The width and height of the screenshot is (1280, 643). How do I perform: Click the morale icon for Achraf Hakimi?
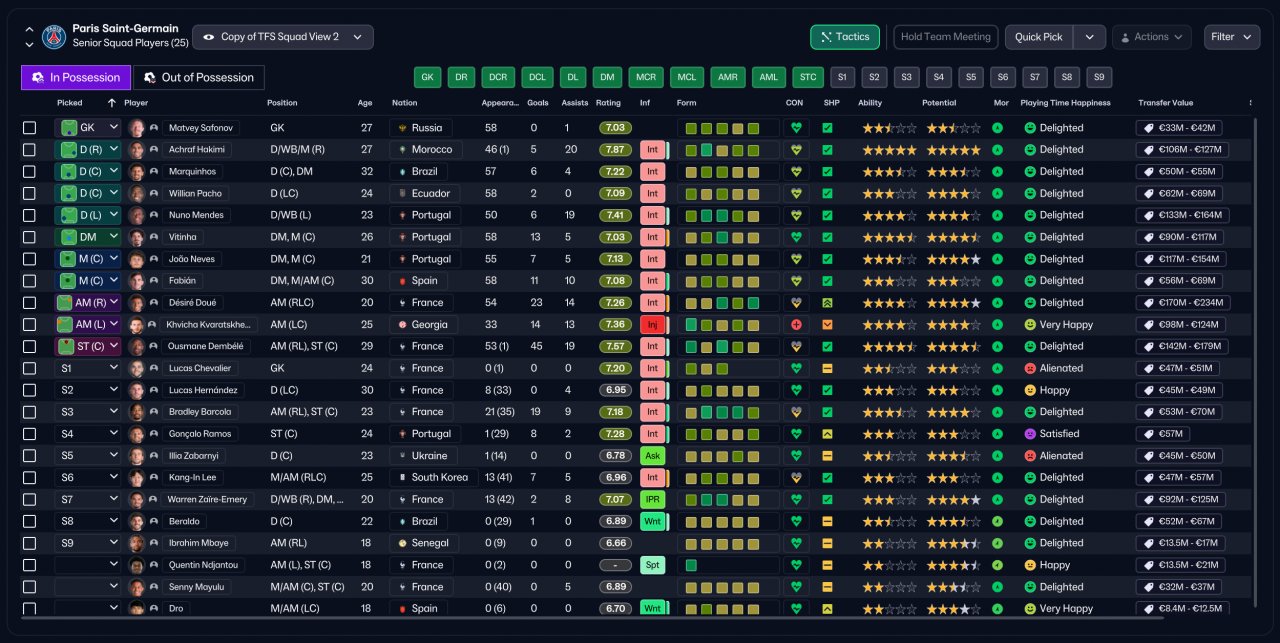[997, 150]
